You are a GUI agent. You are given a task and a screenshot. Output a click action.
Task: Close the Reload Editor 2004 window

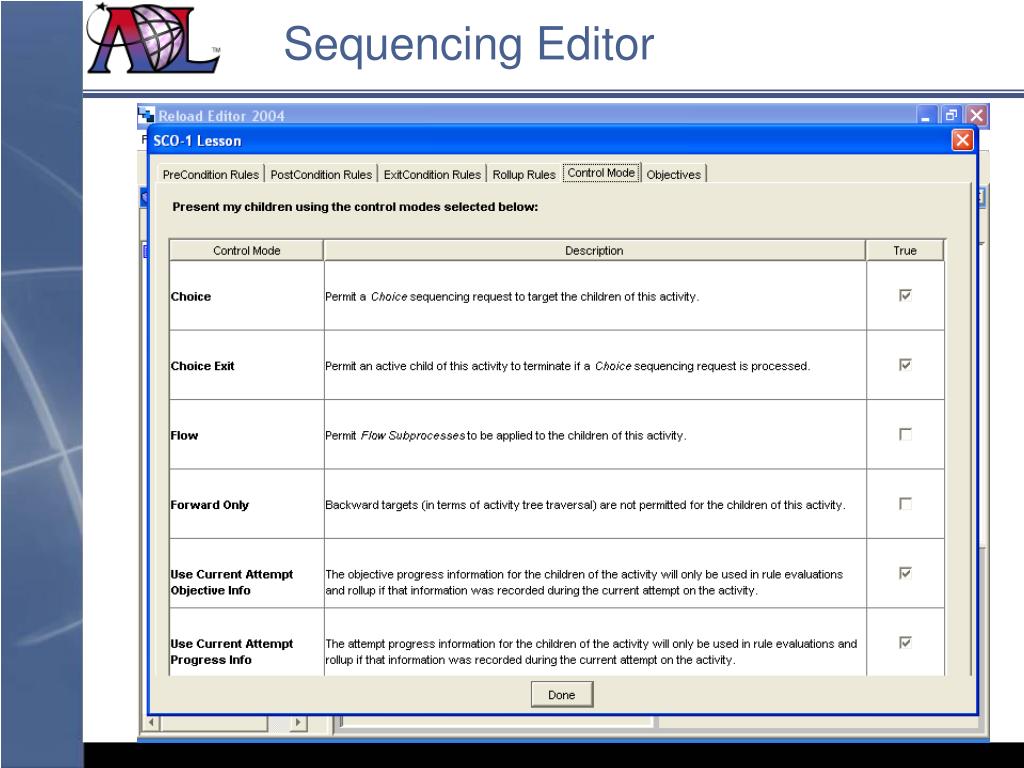click(976, 116)
